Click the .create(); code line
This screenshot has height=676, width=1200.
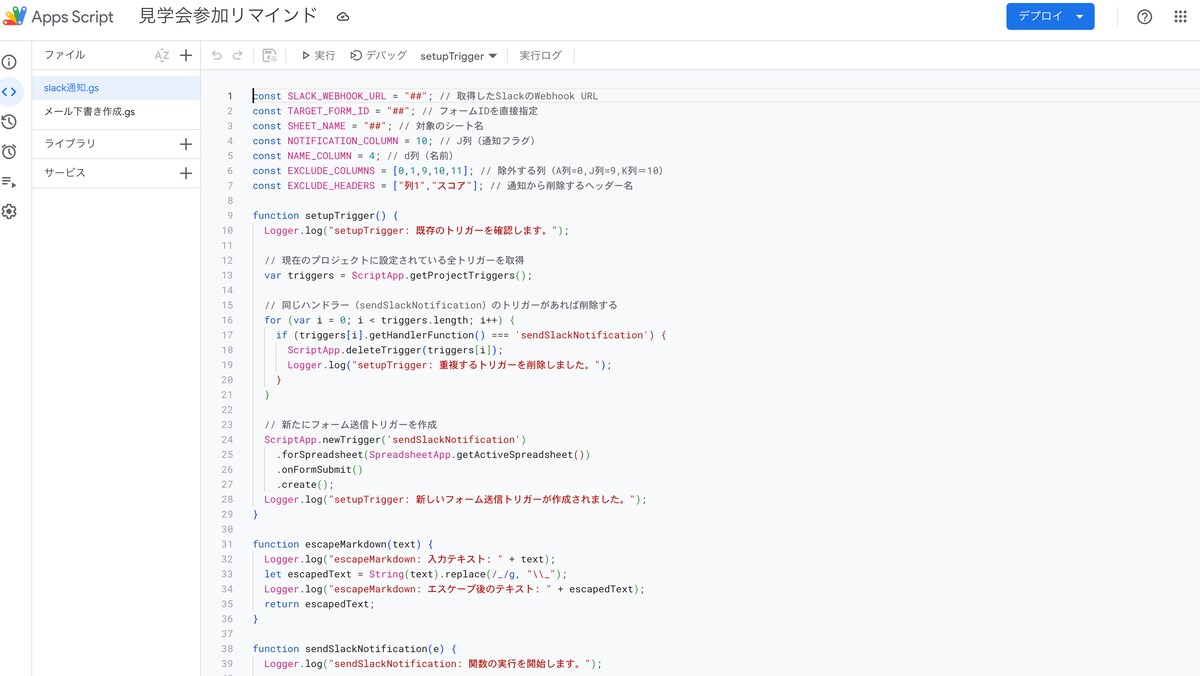tap(305, 485)
